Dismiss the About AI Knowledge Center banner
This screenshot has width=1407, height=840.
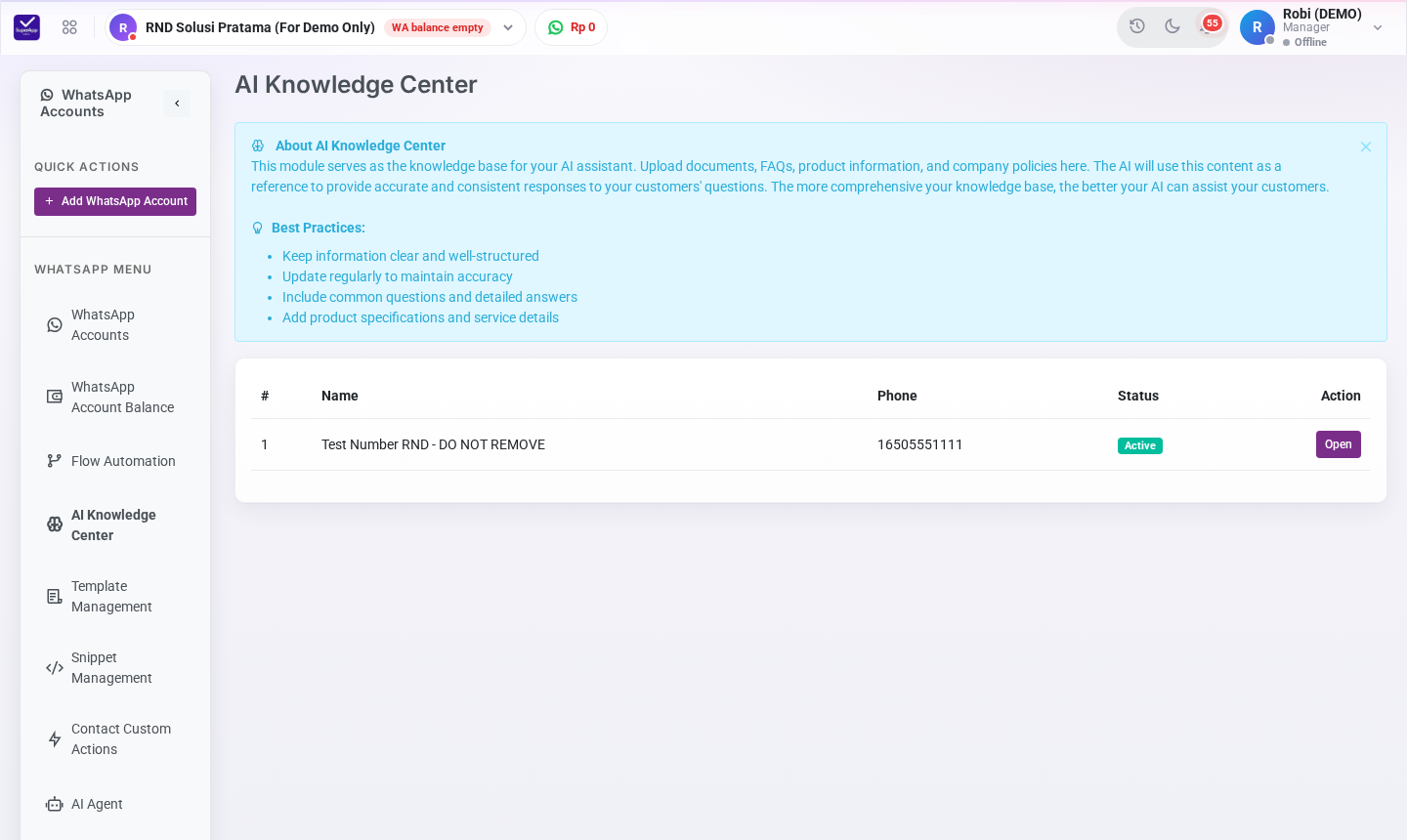(x=1366, y=147)
